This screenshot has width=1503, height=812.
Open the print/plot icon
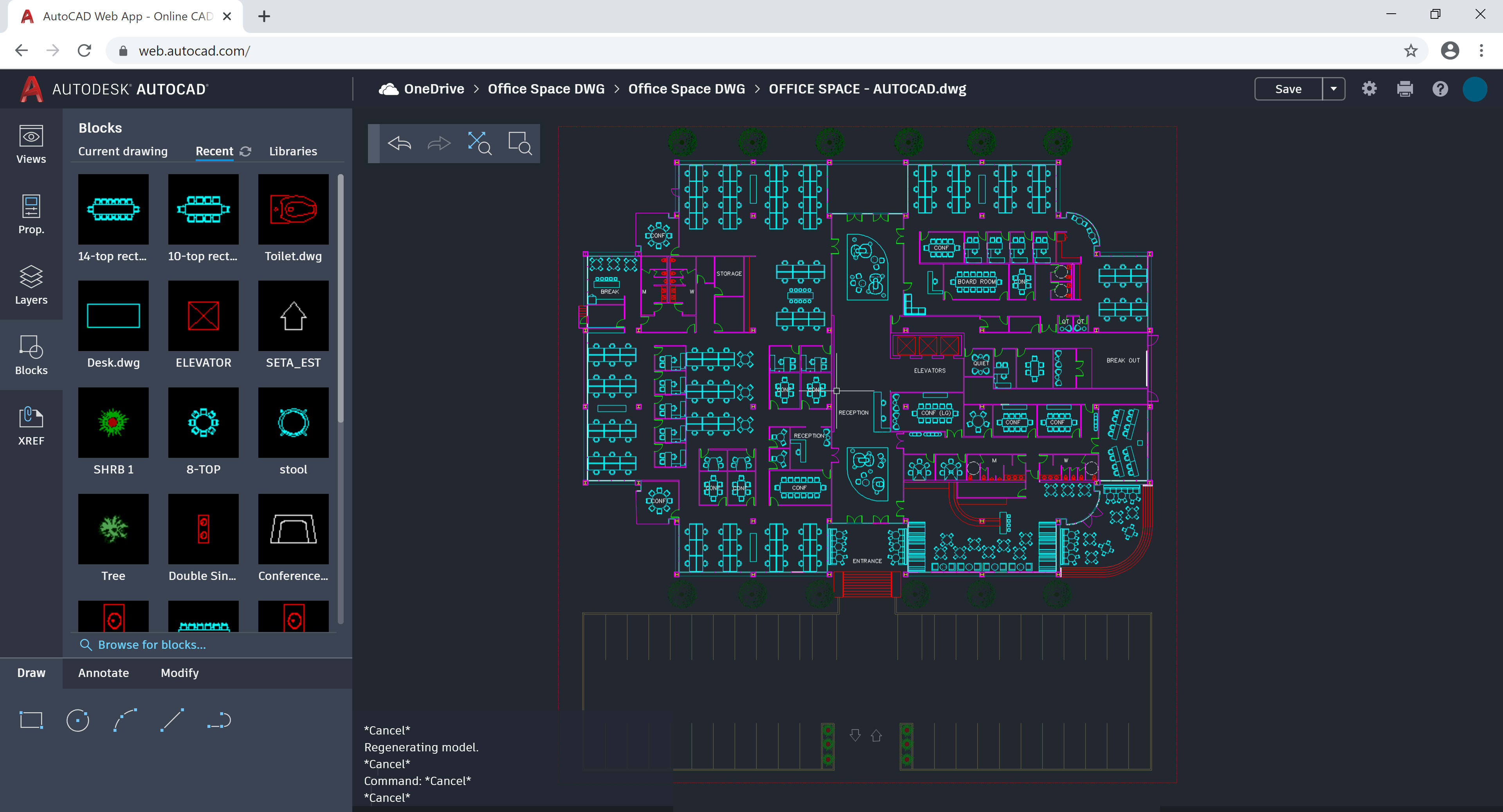point(1404,89)
